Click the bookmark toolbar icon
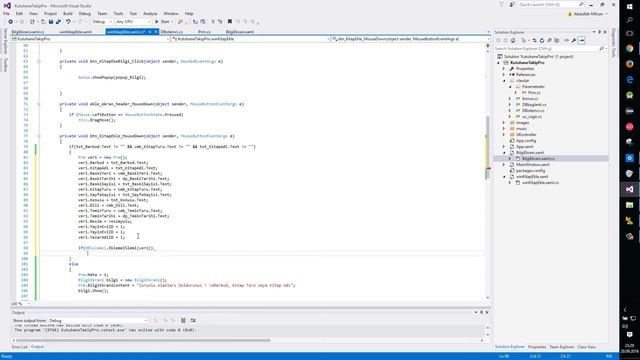Viewport: 640px width, 360px height. (230, 22)
